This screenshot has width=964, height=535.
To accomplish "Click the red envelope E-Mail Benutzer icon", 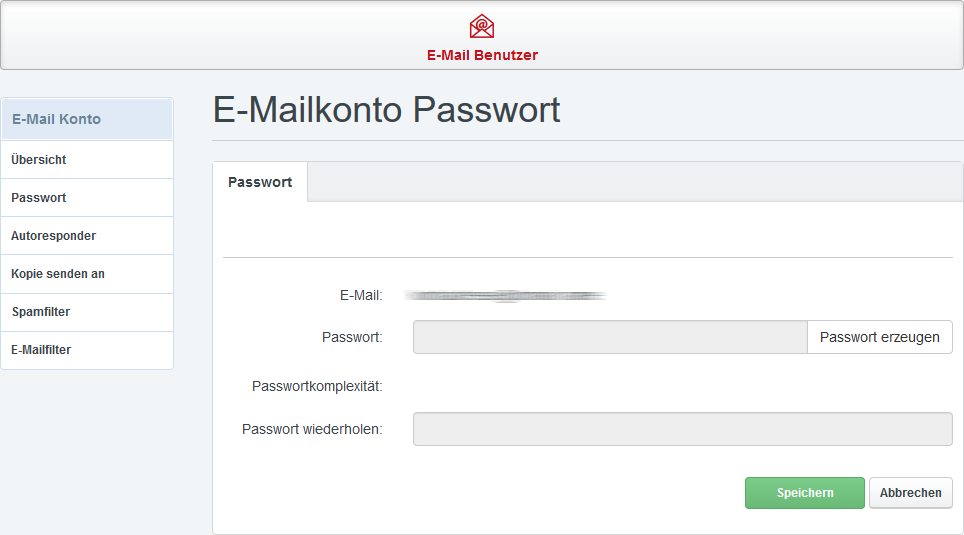I will coord(482,26).
